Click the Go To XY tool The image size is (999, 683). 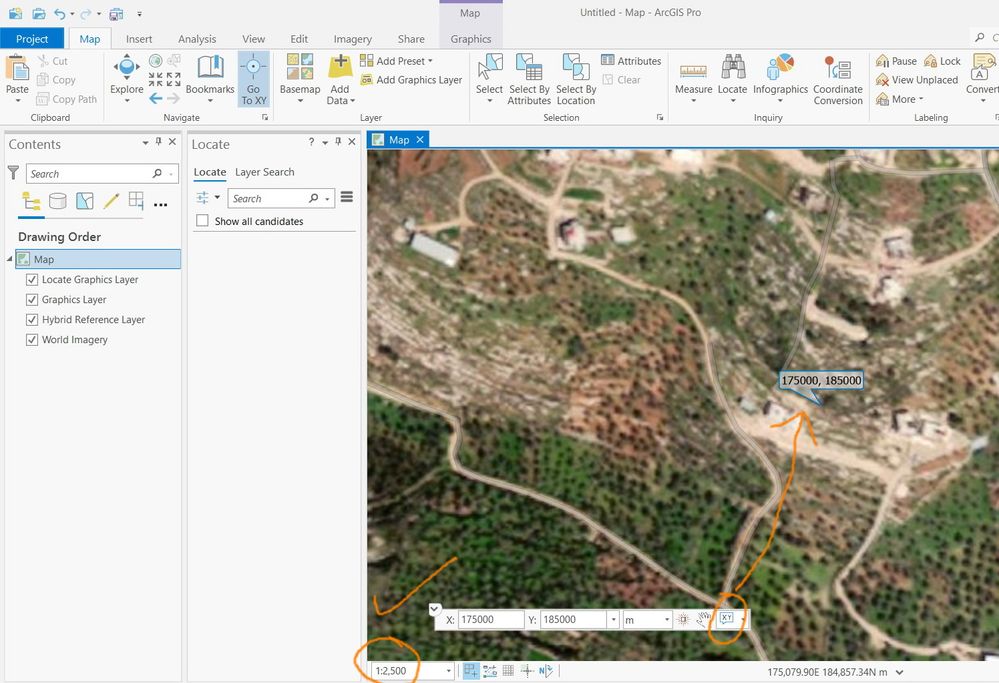pos(253,79)
